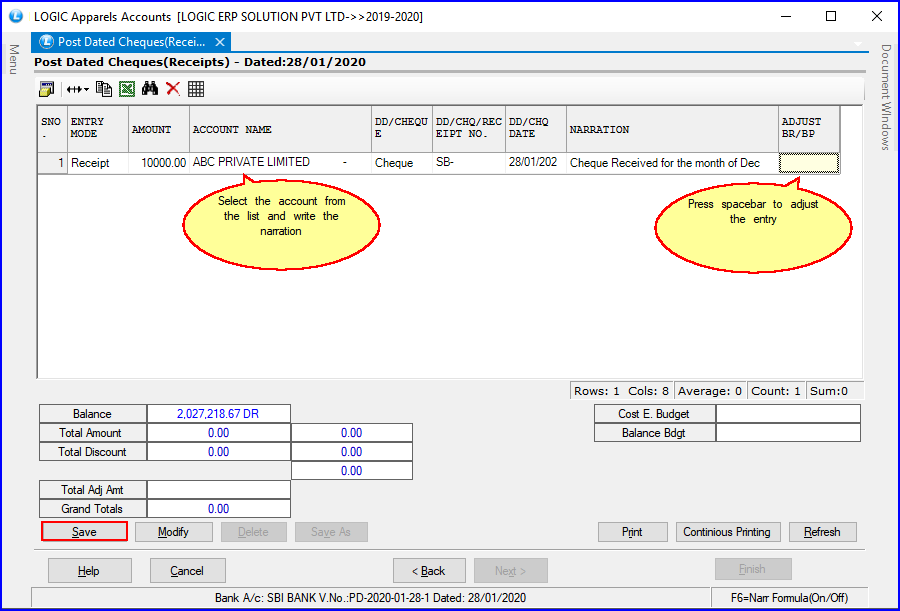Open the binoculars search tool
Viewport: 900px width, 611px height.
point(150,89)
